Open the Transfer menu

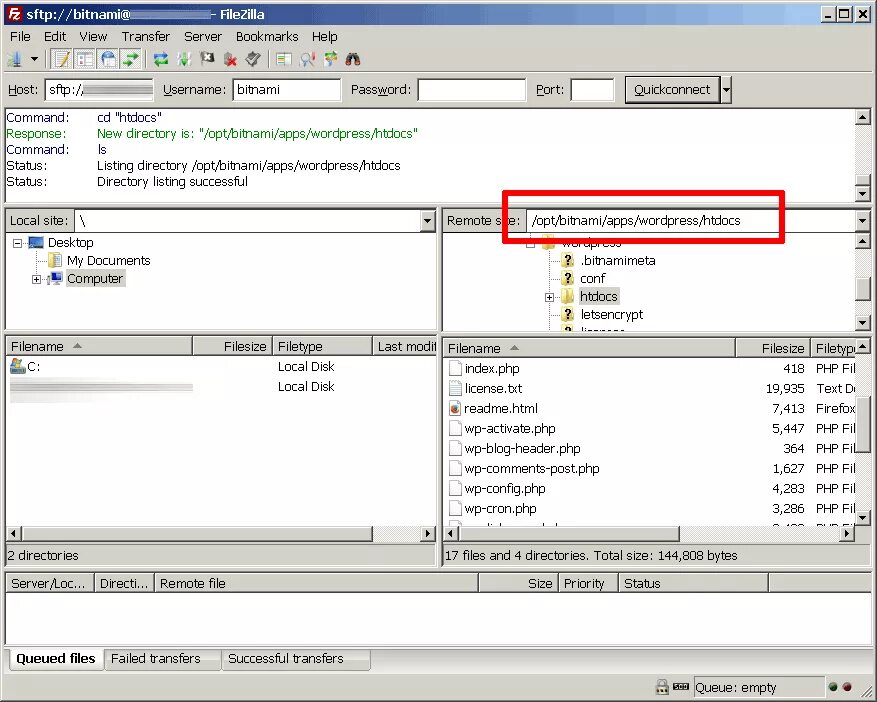click(x=145, y=36)
